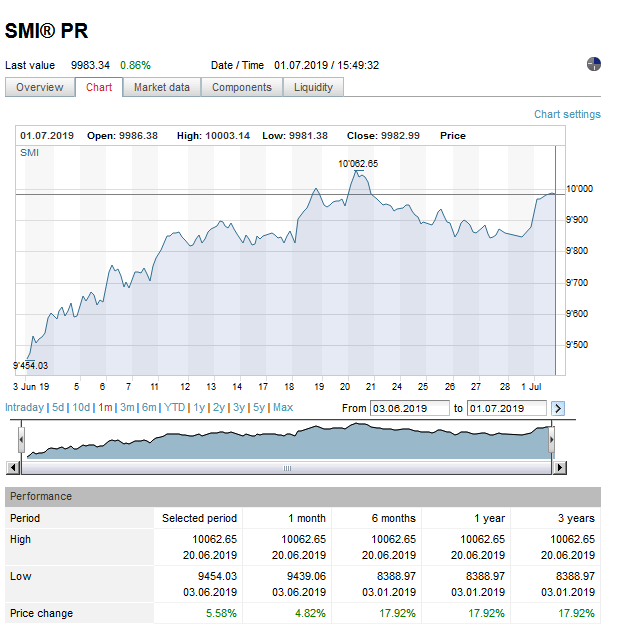Select 5y time range
The width and height of the screenshot is (621, 633).
click(259, 407)
